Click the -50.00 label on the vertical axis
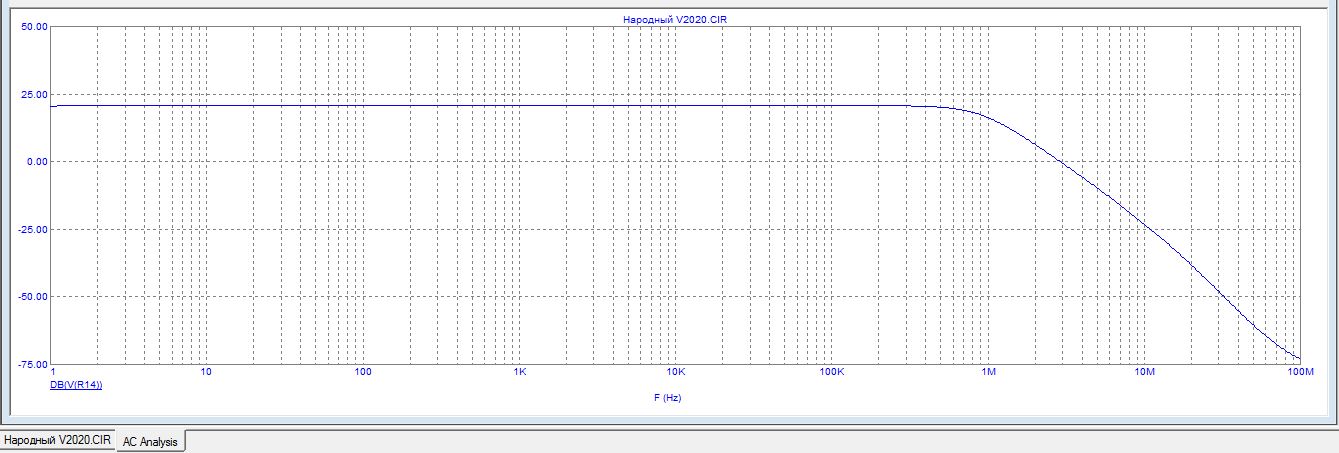The image size is (1339, 453). point(33,296)
